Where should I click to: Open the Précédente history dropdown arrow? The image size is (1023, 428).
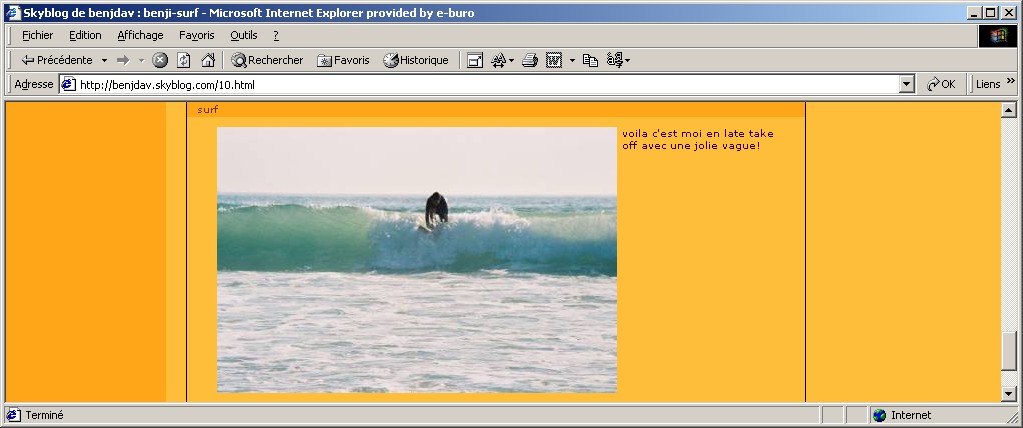[104, 60]
